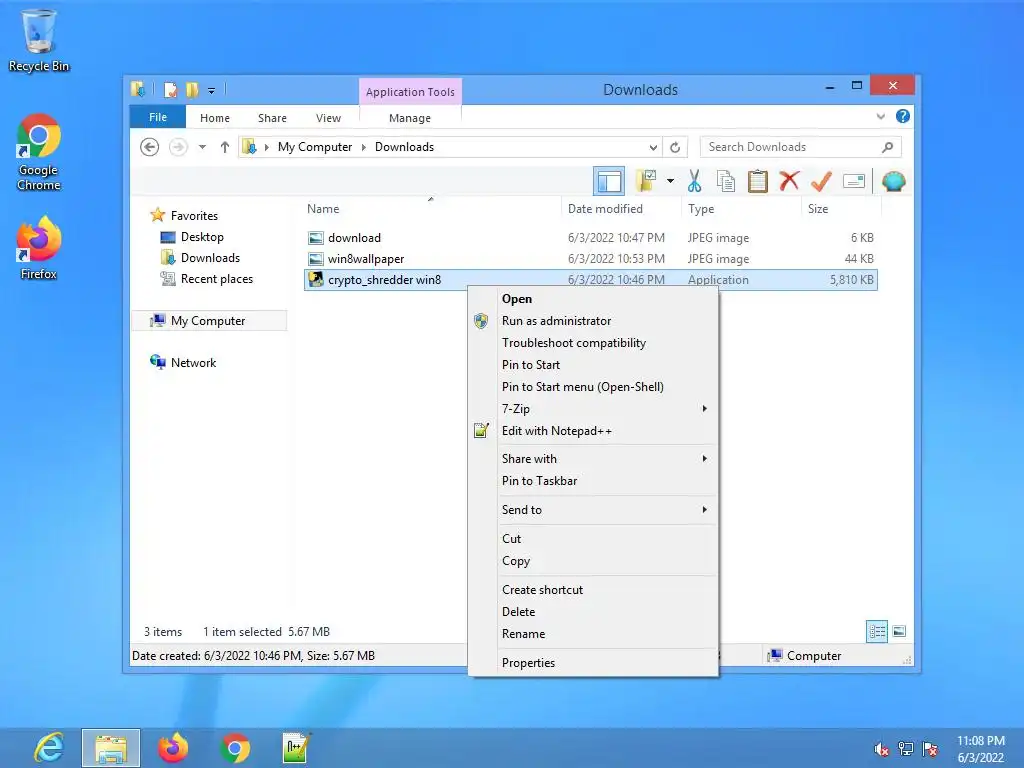Click the muted volume tray icon
Image resolution: width=1024 pixels, height=768 pixels.
point(881,749)
